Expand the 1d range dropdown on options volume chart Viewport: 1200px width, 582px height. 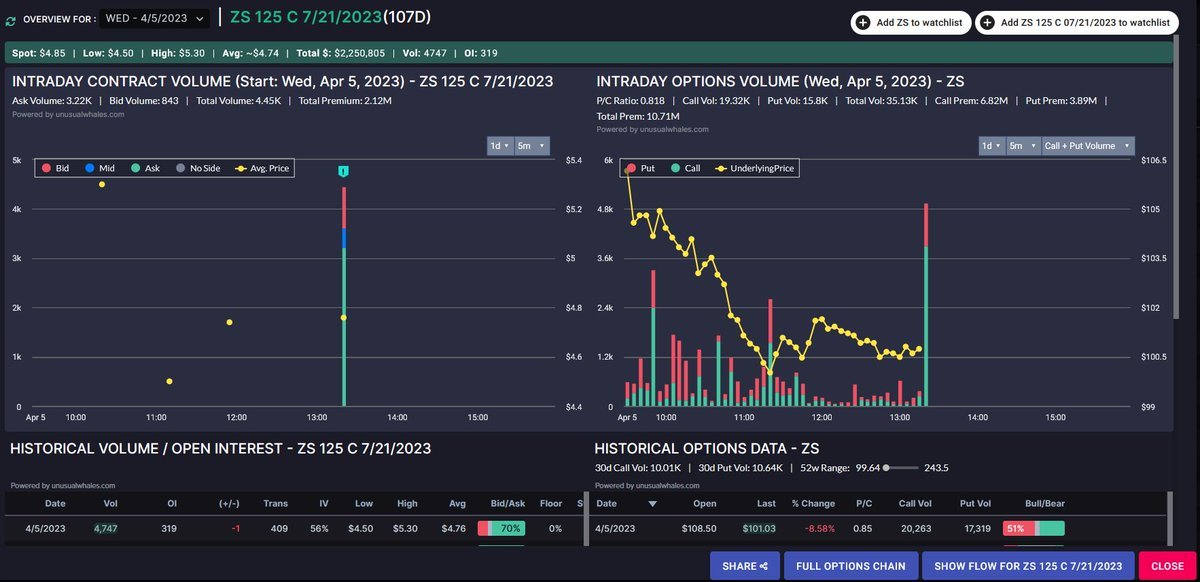[989, 146]
